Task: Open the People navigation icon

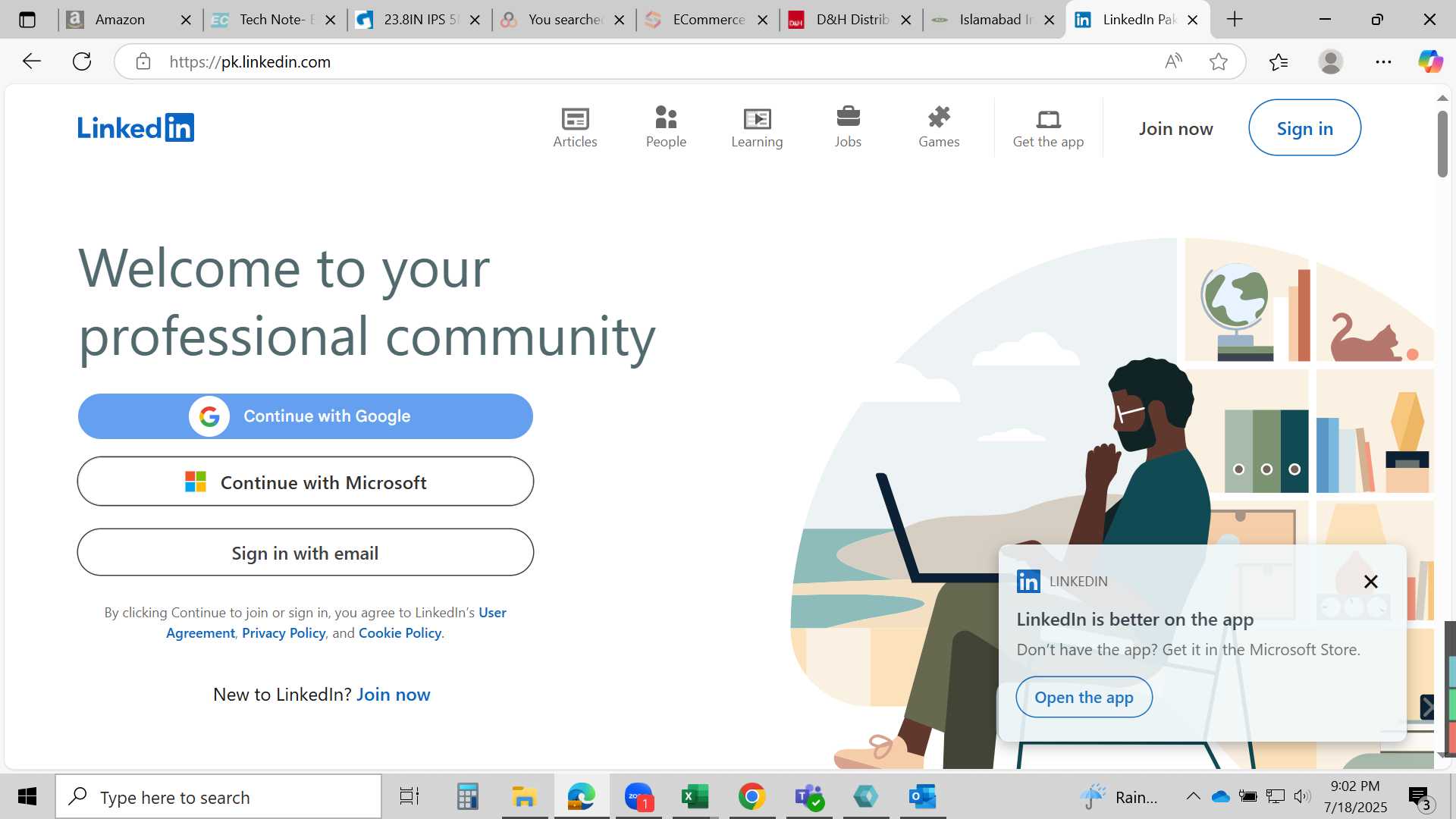Action: (666, 127)
